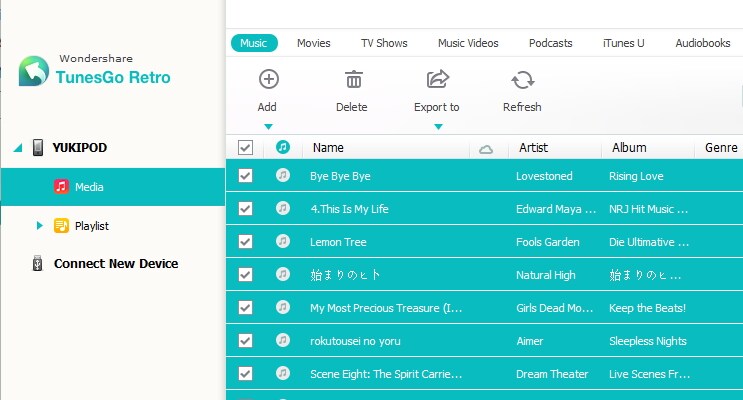Uncheck the rokutousei no yoru checkbox
This screenshot has height=400, width=743.
(245, 340)
